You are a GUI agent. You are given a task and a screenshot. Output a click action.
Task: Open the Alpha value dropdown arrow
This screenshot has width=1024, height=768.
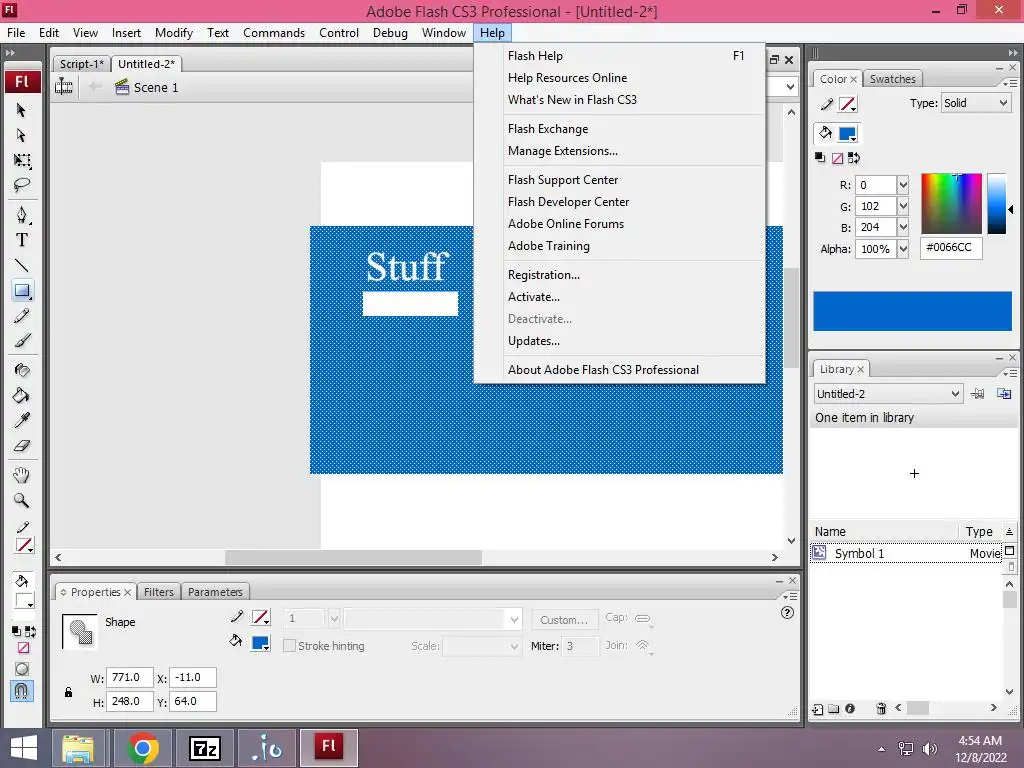[903, 249]
